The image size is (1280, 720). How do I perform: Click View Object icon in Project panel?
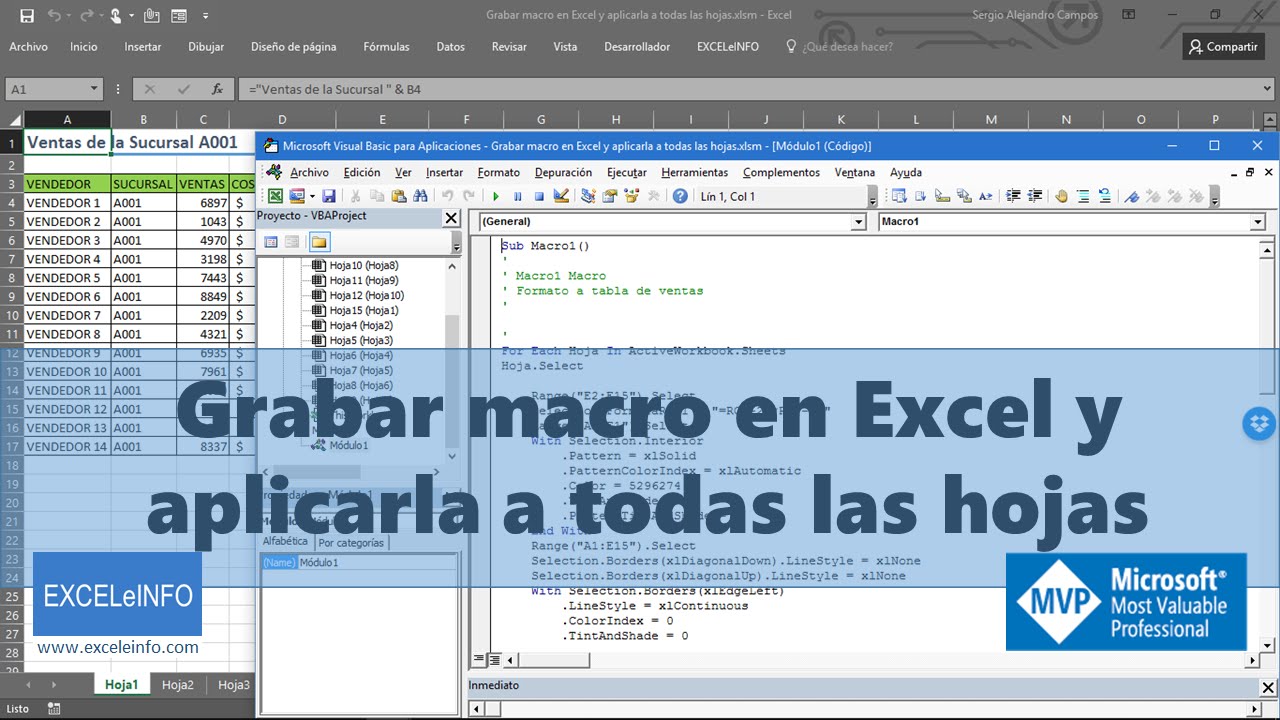[x=292, y=241]
